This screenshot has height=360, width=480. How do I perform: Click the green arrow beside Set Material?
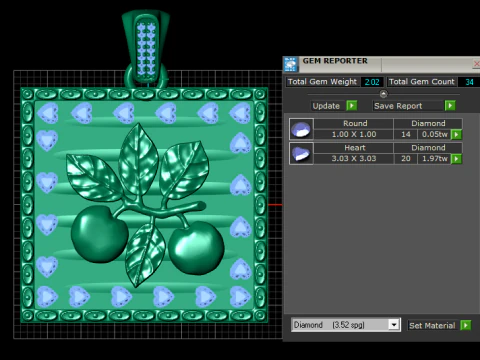pyautogui.click(x=466, y=325)
